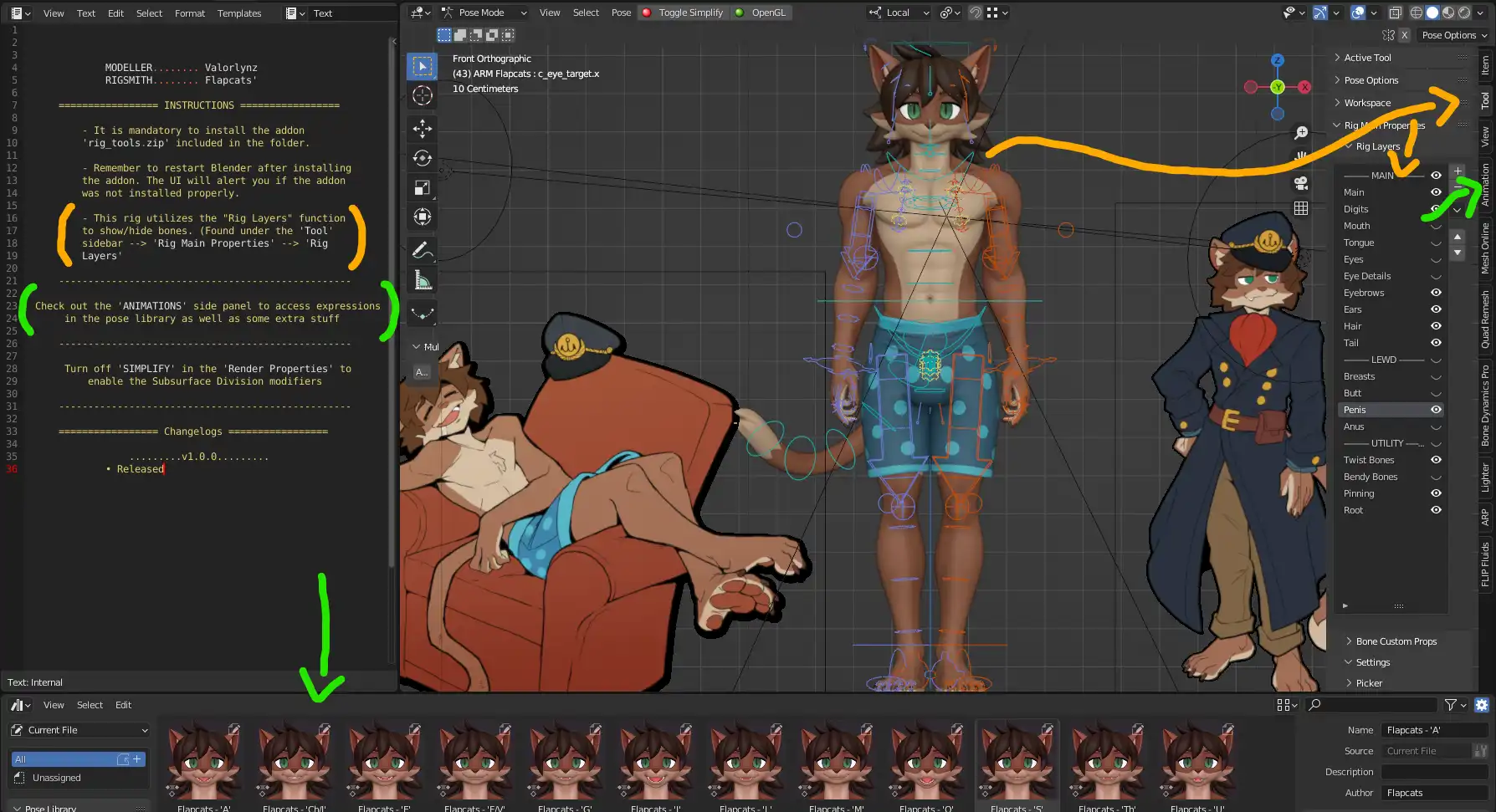Expand the Bone Custom Props panel

[1396, 641]
